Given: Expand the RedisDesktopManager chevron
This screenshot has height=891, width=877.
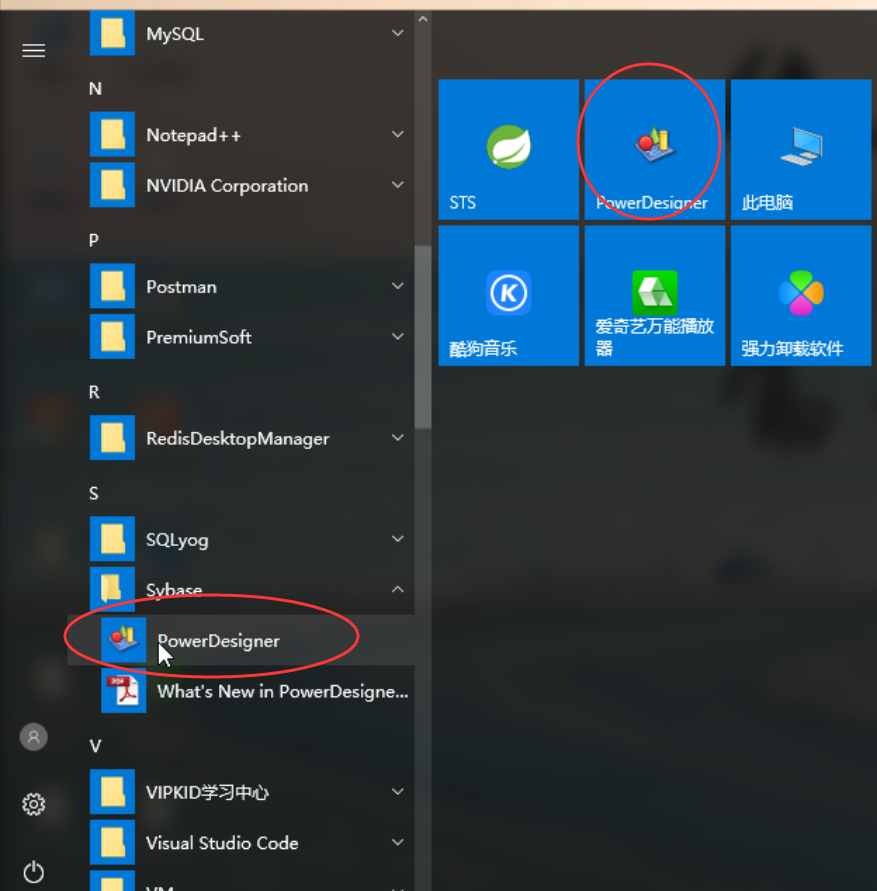Looking at the screenshot, I should (x=398, y=438).
